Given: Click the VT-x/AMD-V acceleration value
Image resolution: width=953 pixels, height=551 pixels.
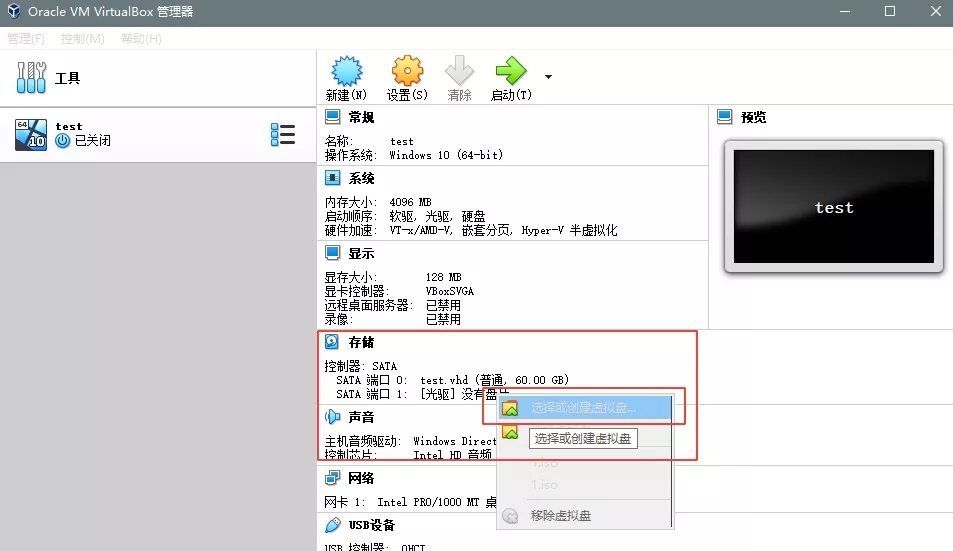Looking at the screenshot, I should [x=503, y=230].
